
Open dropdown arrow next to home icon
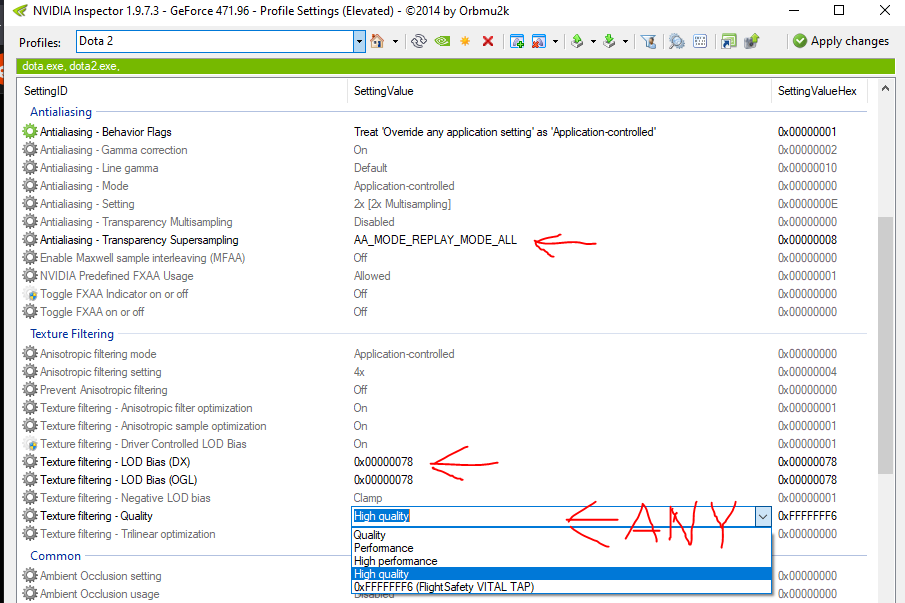click(395, 42)
